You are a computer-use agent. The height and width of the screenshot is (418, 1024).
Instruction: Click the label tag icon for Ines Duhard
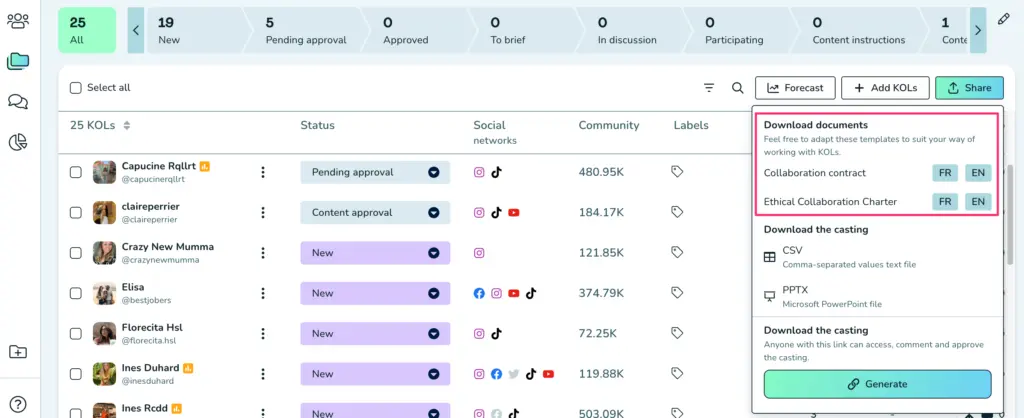[x=677, y=374]
